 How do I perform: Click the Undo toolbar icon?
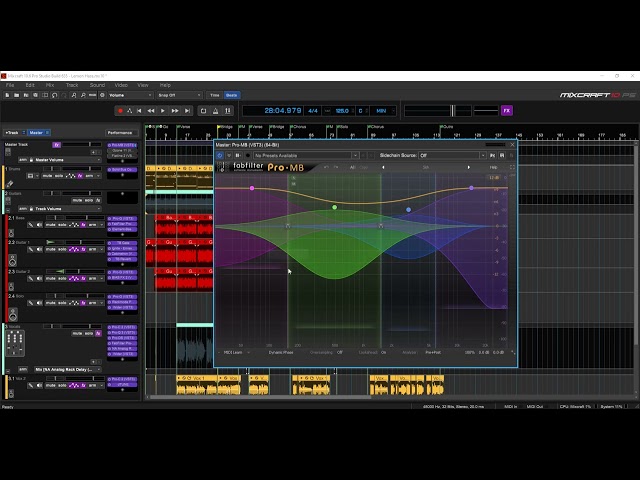(54, 95)
